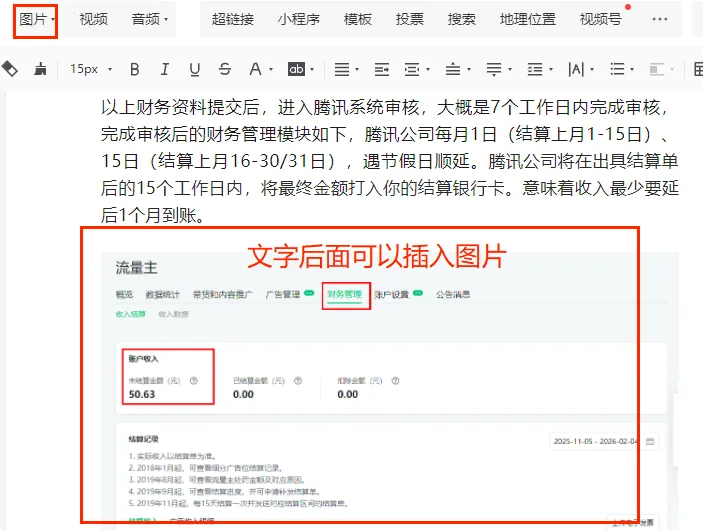Toggle underline formatting
Viewport: 703px width, 530px height.
click(x=195, y=70)
